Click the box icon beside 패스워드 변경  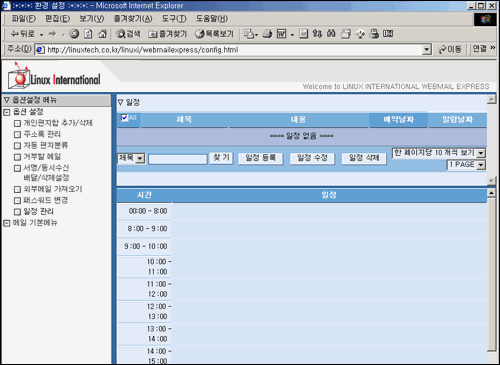(17, 201)
